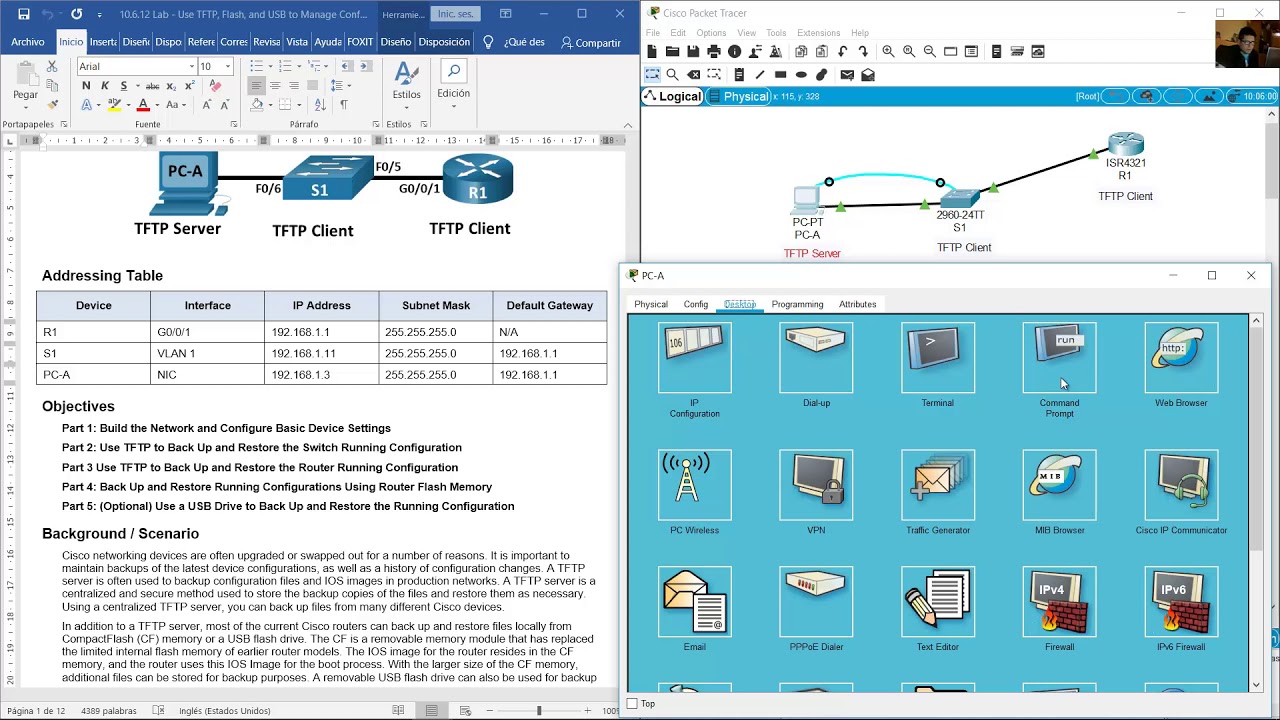Screen dimensions: 1280x720
Task: Select the S1 switch on the canvas
Action: (x=960, y=198)
